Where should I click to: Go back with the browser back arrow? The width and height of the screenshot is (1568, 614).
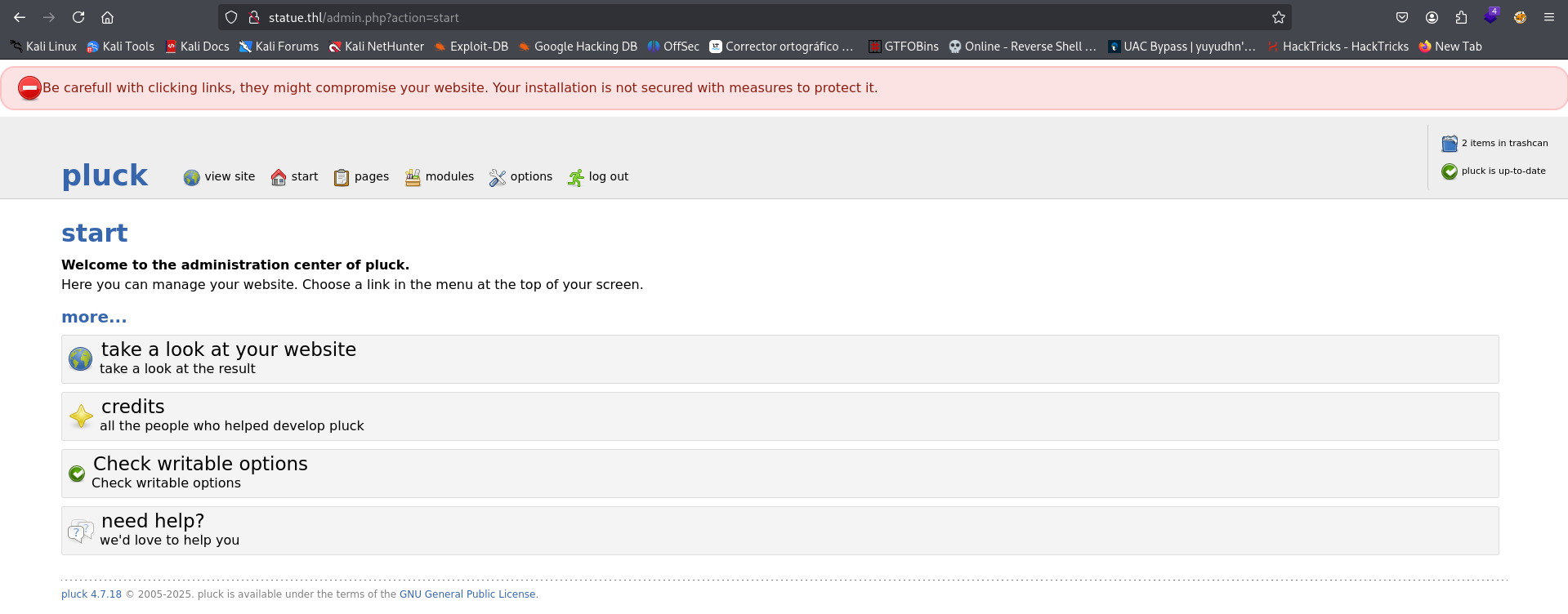(20, 17)
